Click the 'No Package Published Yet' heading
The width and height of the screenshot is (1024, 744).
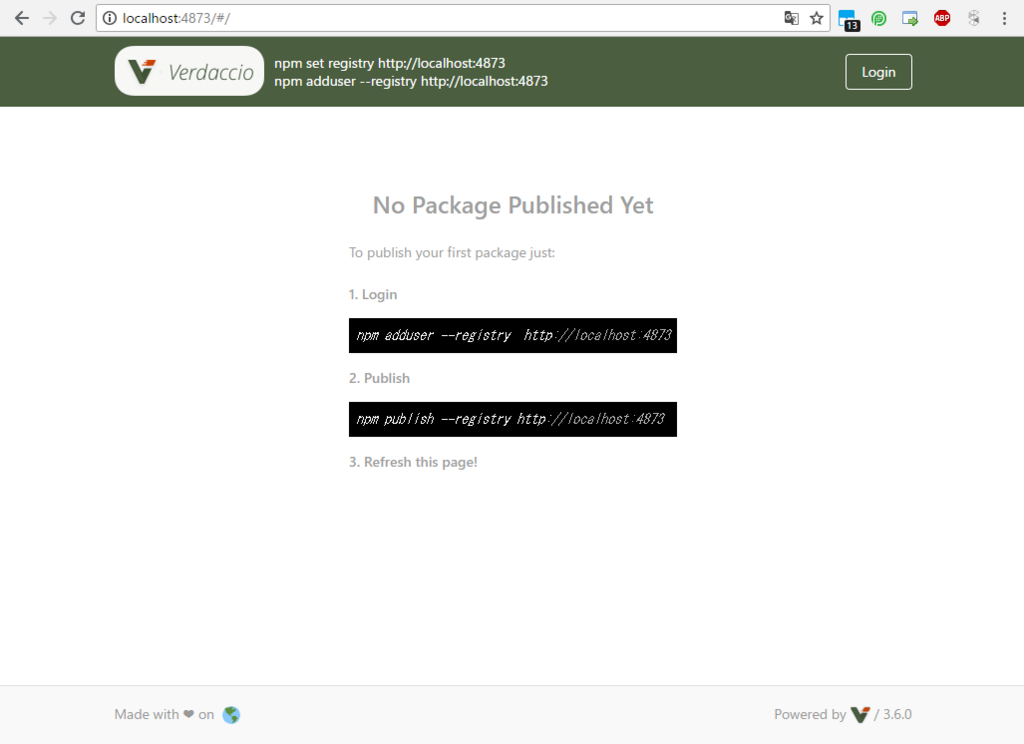[x=513, y=205]
